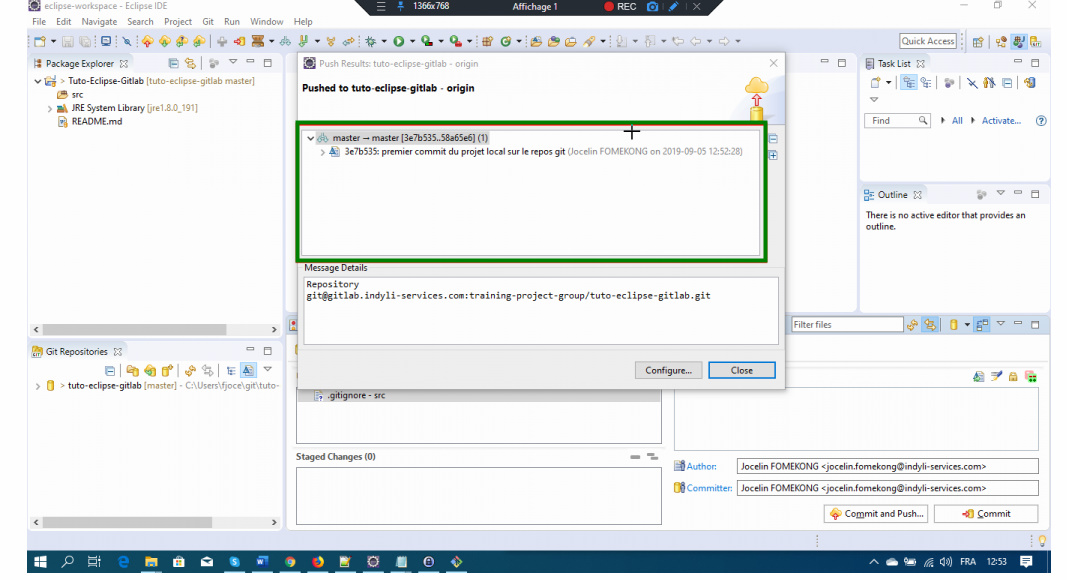Select README.md in Package Explorer
The image size is (1067, 580).
point(97,122)
